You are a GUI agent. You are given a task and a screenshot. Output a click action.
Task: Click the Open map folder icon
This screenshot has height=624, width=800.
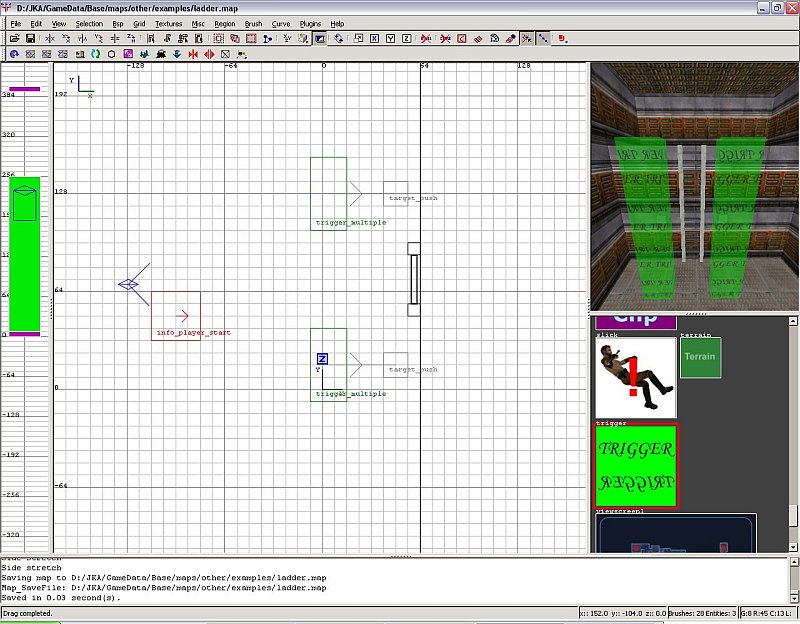coord(15,38)
